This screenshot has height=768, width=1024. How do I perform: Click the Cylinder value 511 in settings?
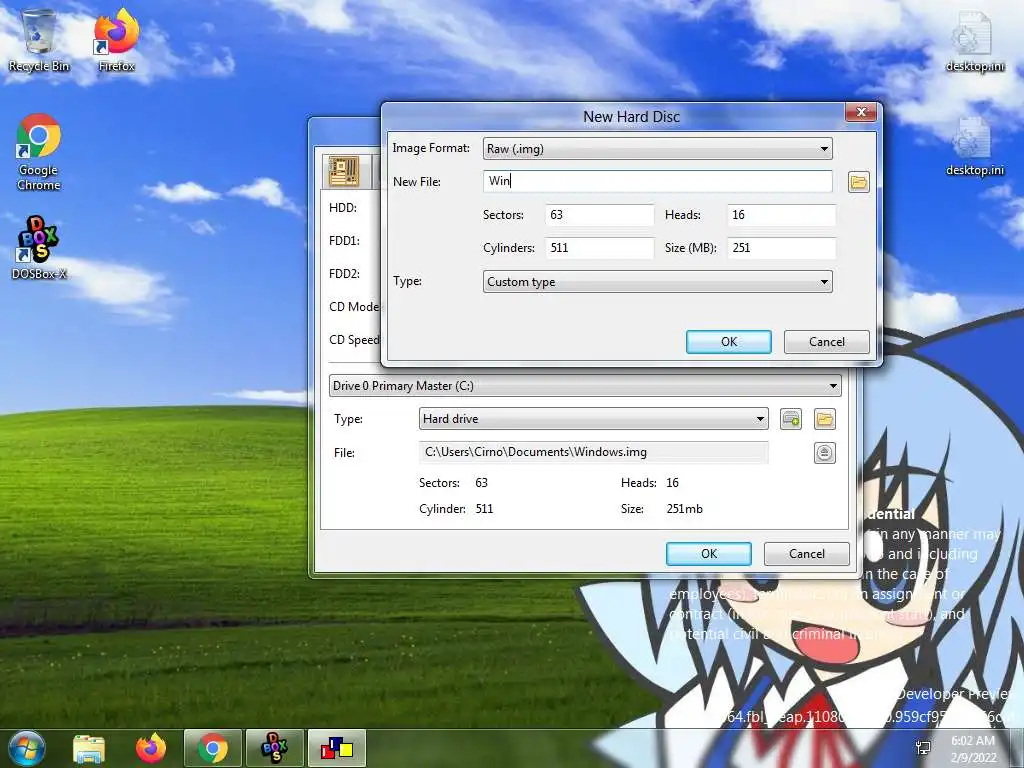coord(484,509)
